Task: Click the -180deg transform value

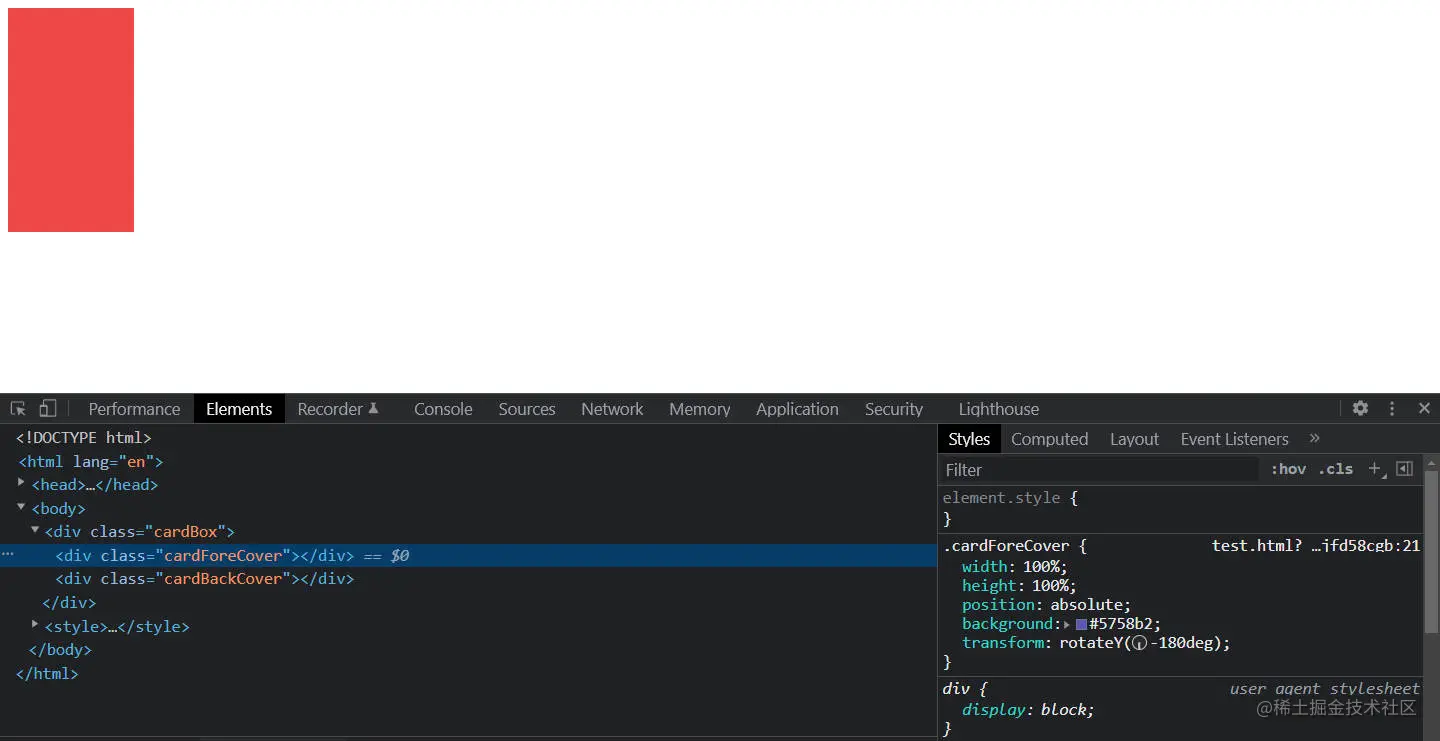Action: pos(1184,643)
